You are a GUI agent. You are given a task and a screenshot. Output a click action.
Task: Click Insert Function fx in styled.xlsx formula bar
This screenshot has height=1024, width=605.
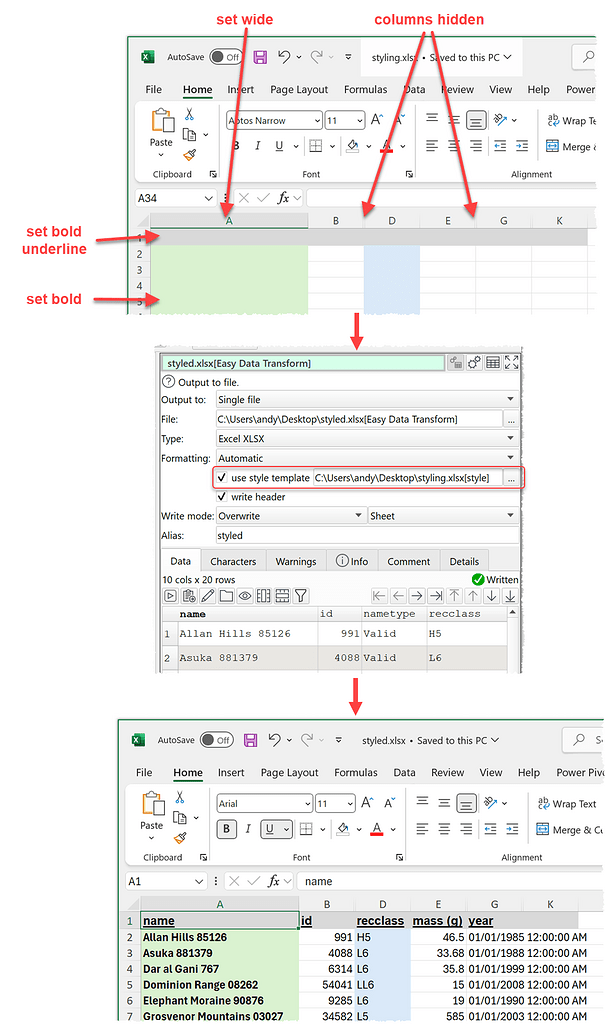[x=274, y=881]
